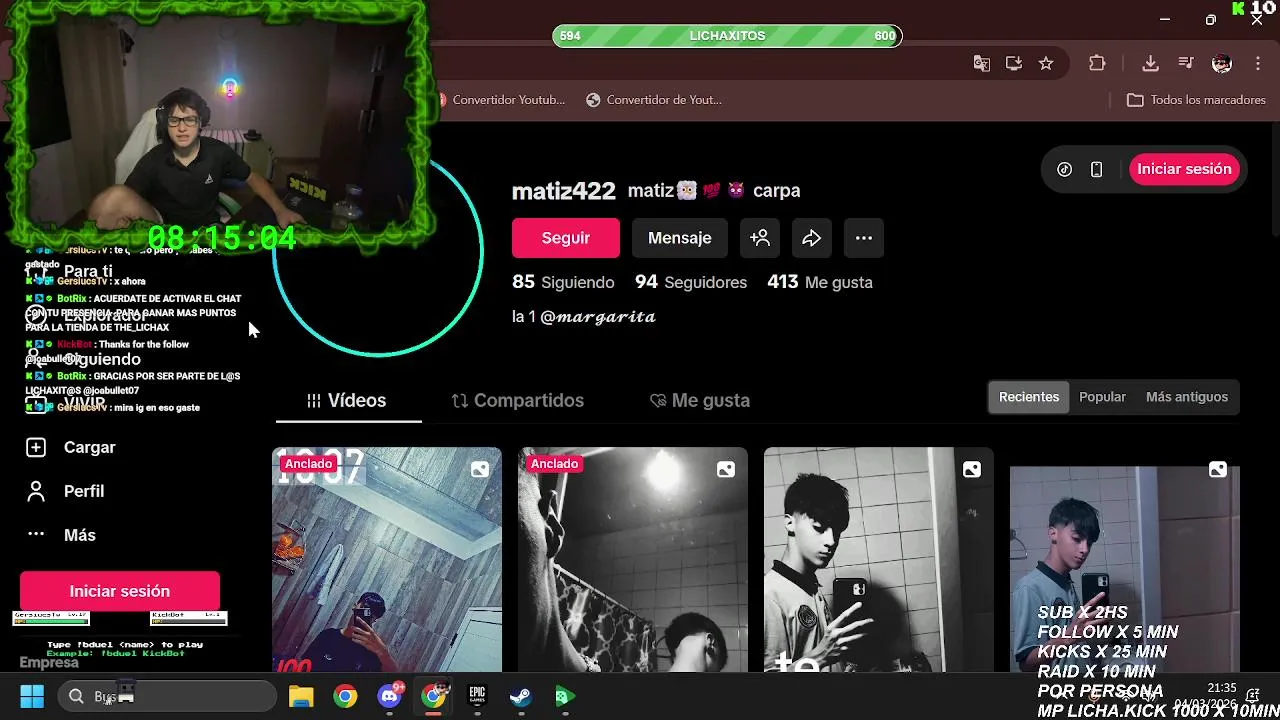Click the Para ti sidebar item
Image resolution: width=1280 pixels, height=720 pixels.
(x=88, y=271)
